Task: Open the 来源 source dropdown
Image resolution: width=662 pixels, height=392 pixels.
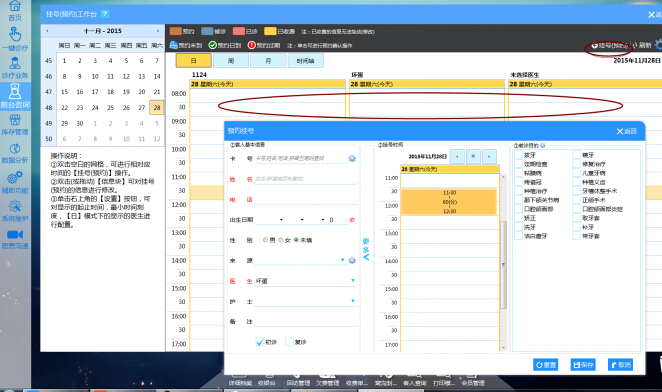Action: click(342, 260)
